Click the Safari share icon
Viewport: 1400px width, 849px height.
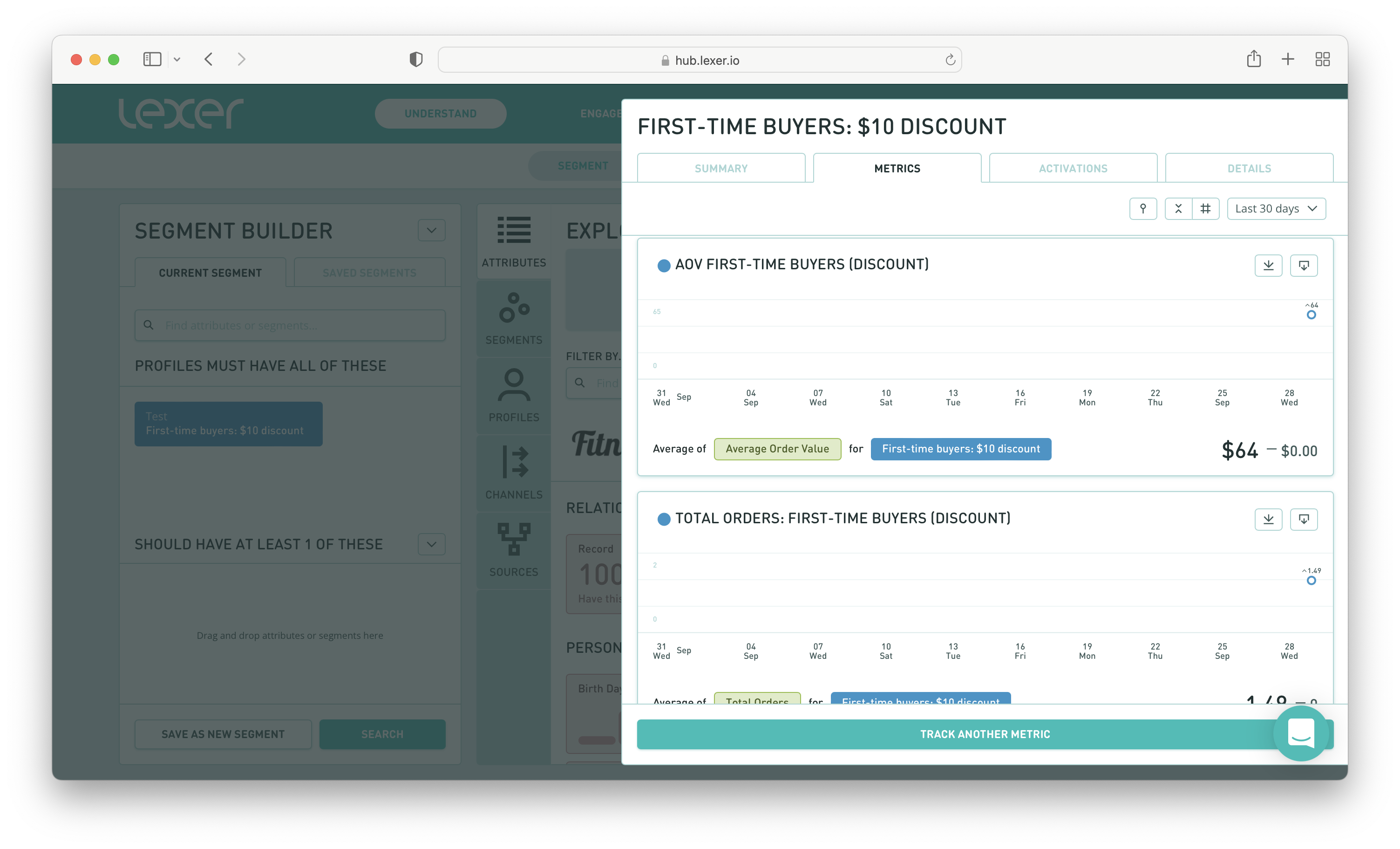point(1253,59)
